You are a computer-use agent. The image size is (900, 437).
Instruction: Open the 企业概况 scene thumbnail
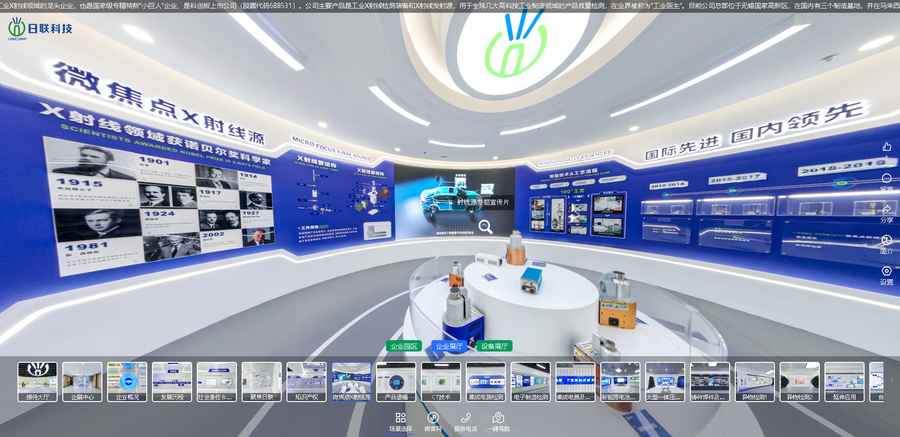click(127, 381)
